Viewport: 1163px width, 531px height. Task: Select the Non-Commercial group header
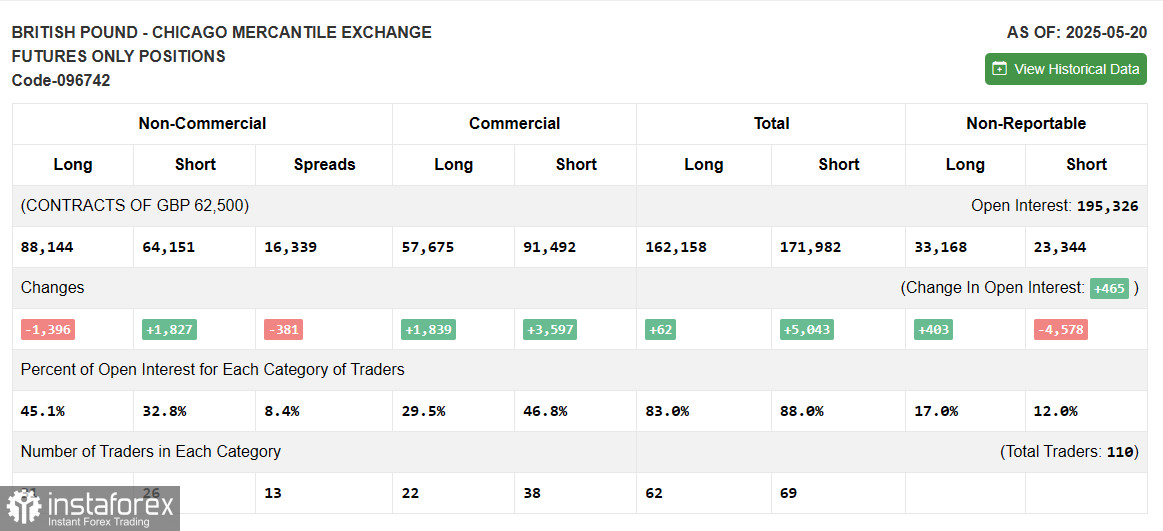(x=202, y=124)
